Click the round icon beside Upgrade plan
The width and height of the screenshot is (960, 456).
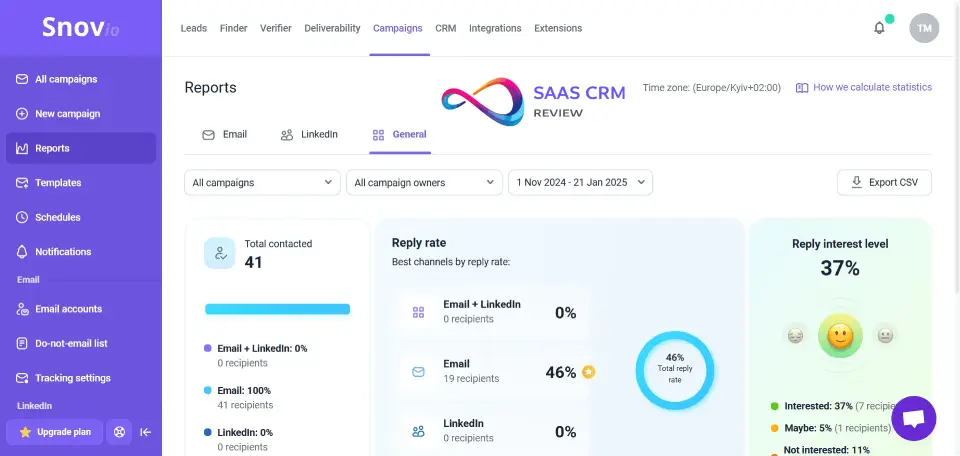click(119, 432)
